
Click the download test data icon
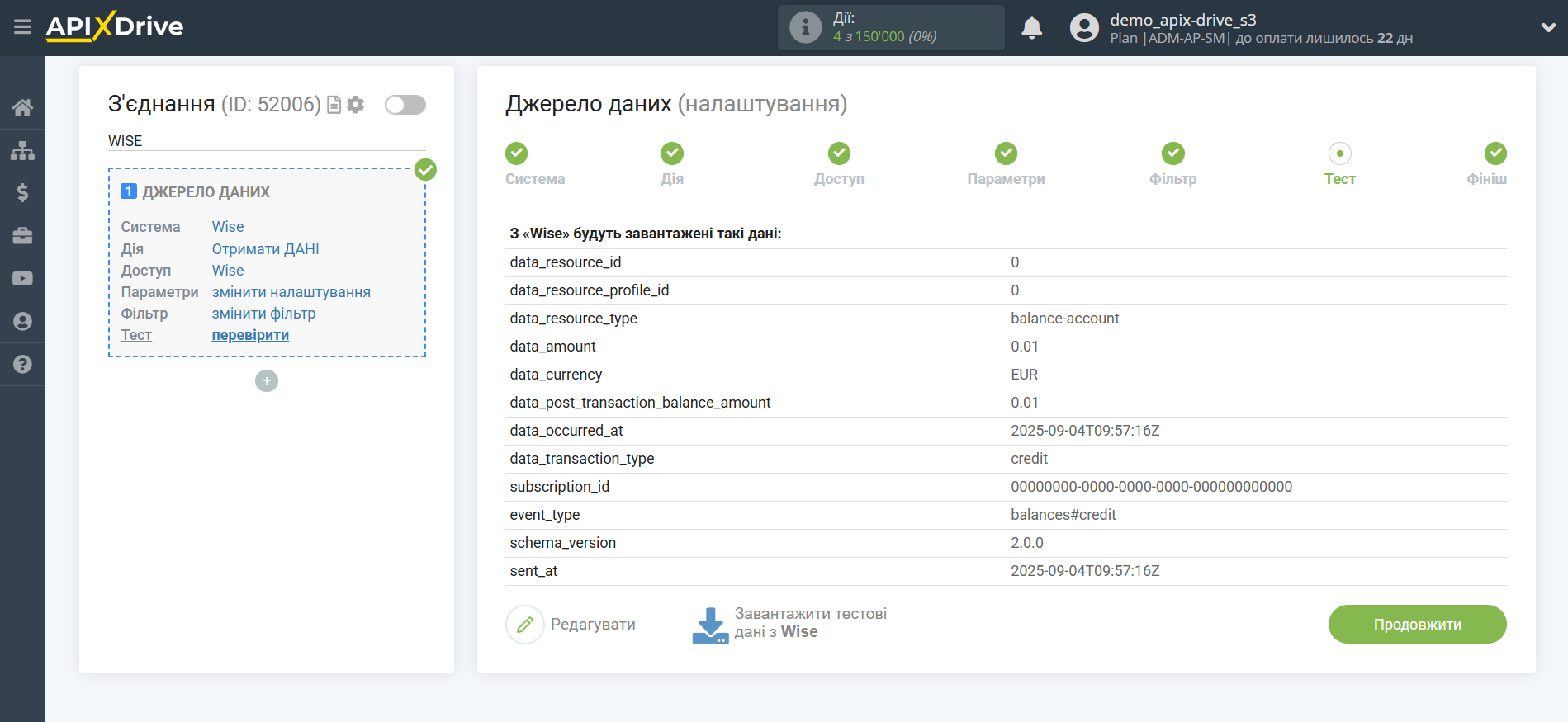(709, 625)
